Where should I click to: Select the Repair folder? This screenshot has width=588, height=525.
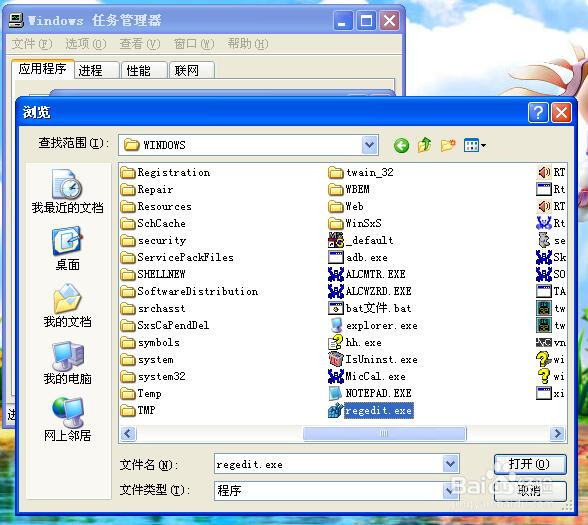147,189
